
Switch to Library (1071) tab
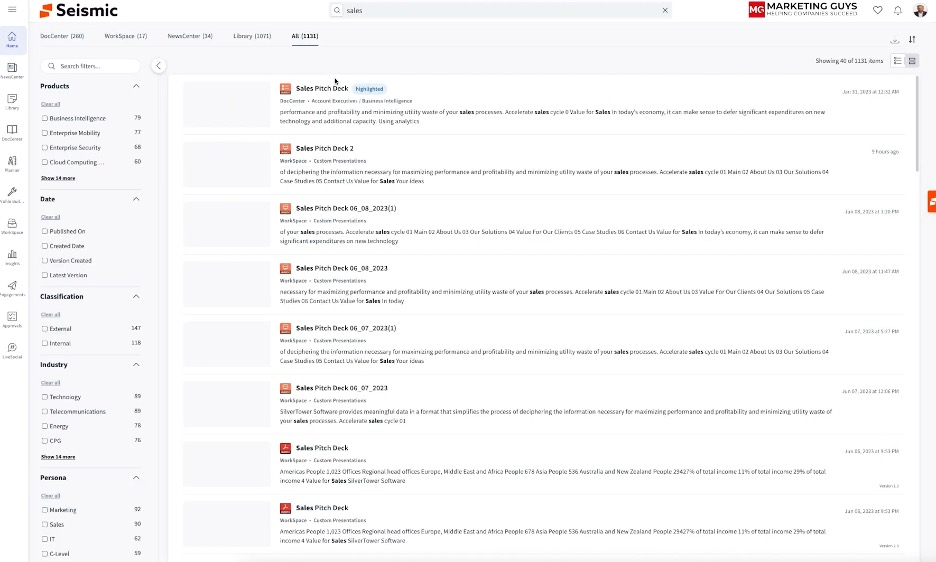click(x=252, y=36)
